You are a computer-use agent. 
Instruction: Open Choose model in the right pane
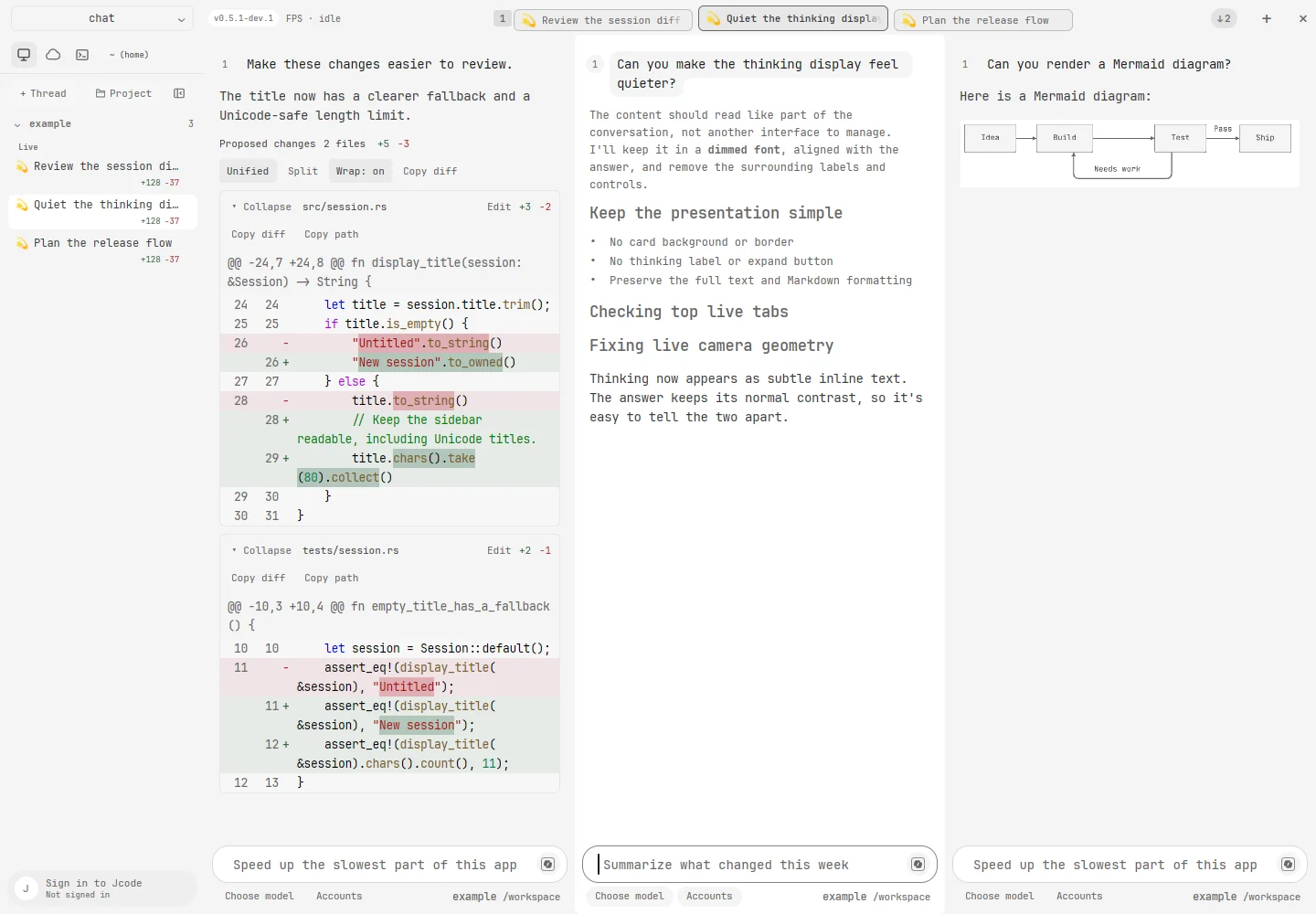click(1000, 897)
